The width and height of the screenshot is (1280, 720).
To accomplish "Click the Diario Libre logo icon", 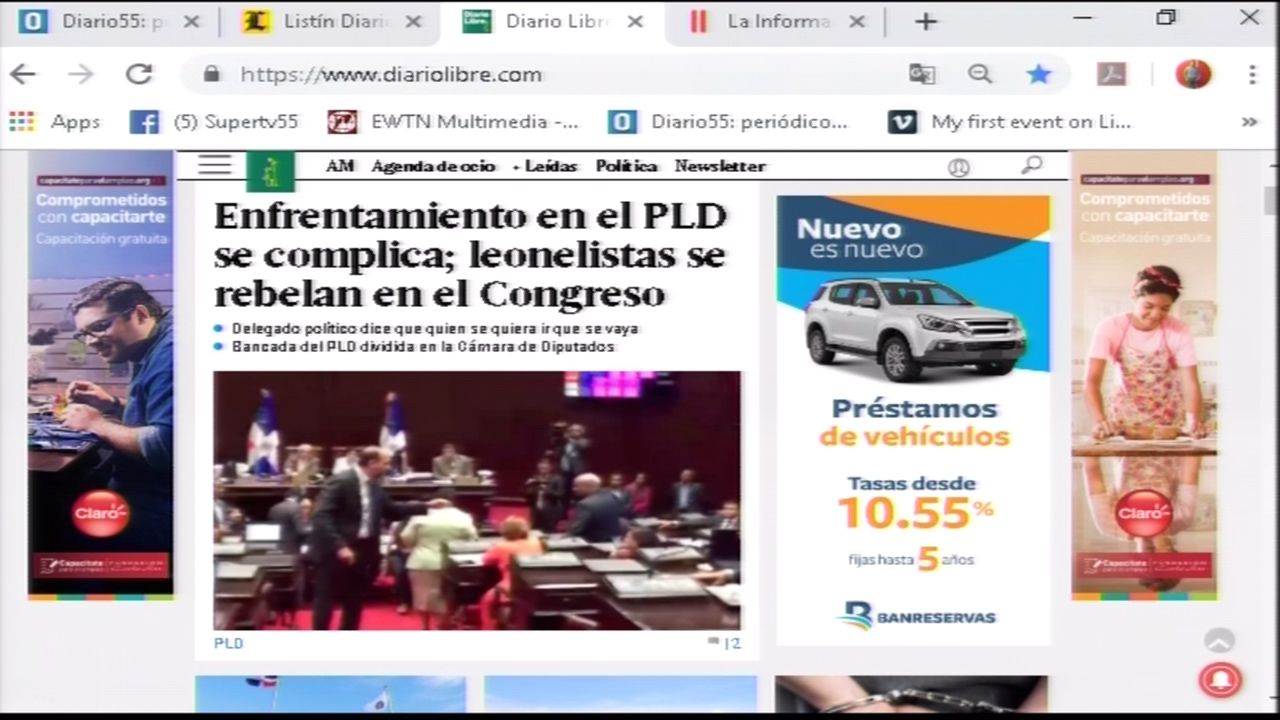I will pos(271,170).
